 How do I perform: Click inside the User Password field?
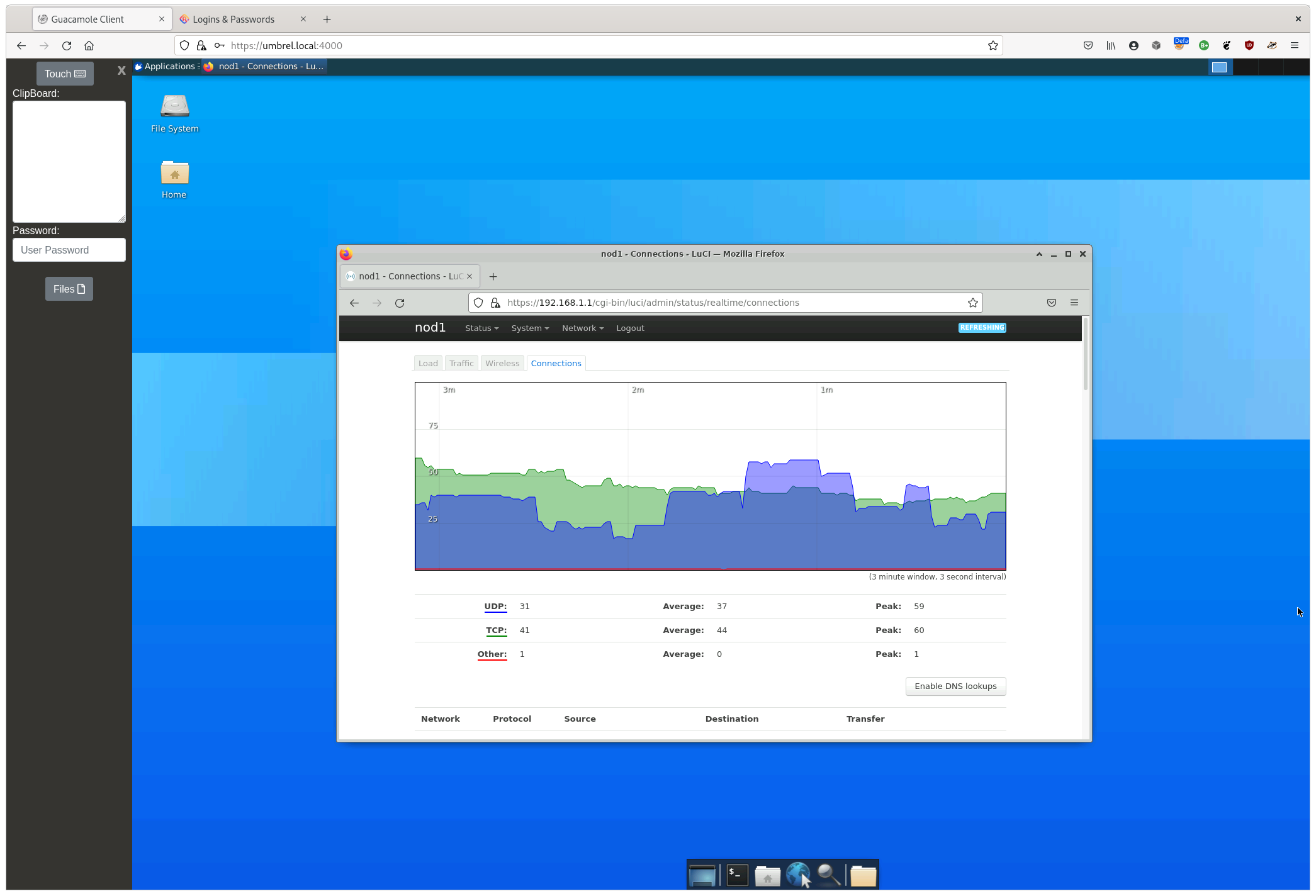[x=69, y=250]
